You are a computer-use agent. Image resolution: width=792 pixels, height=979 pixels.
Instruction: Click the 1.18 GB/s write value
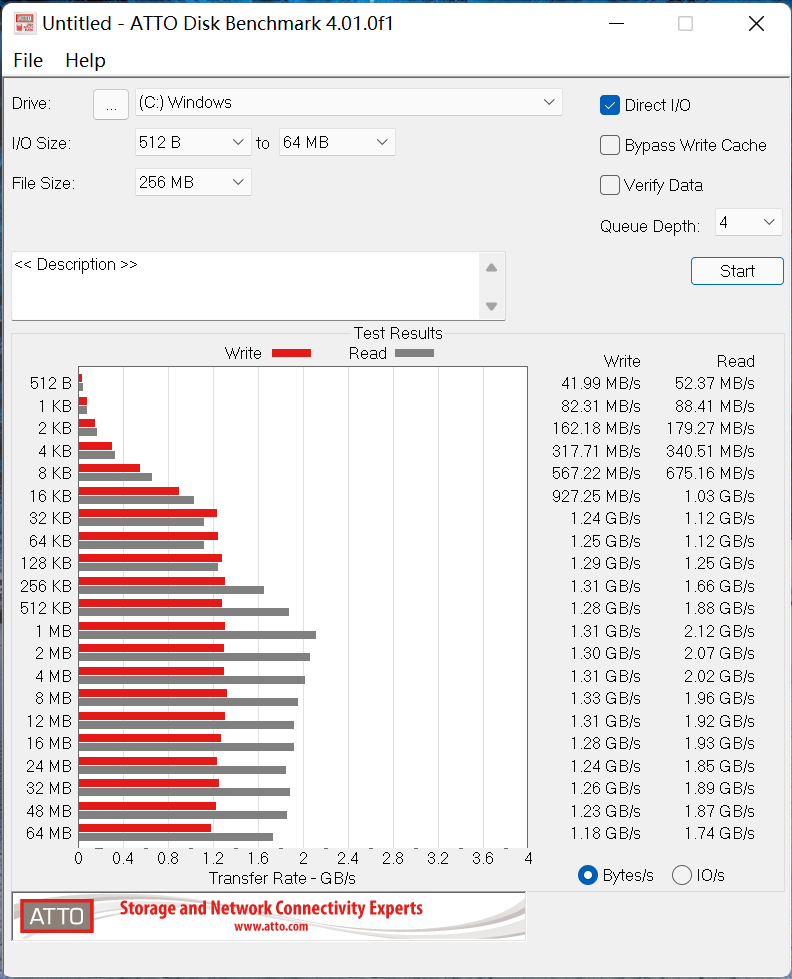coord(606,834)
